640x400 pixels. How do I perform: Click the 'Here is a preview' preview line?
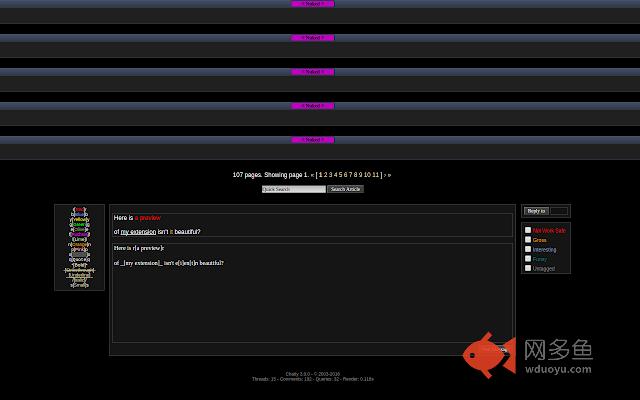pos(137,218)
